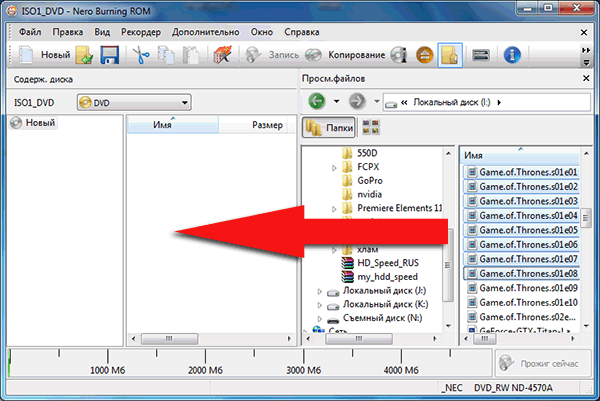Select Game.of.Thrones.s01e10 file

(x=521, y=302)
